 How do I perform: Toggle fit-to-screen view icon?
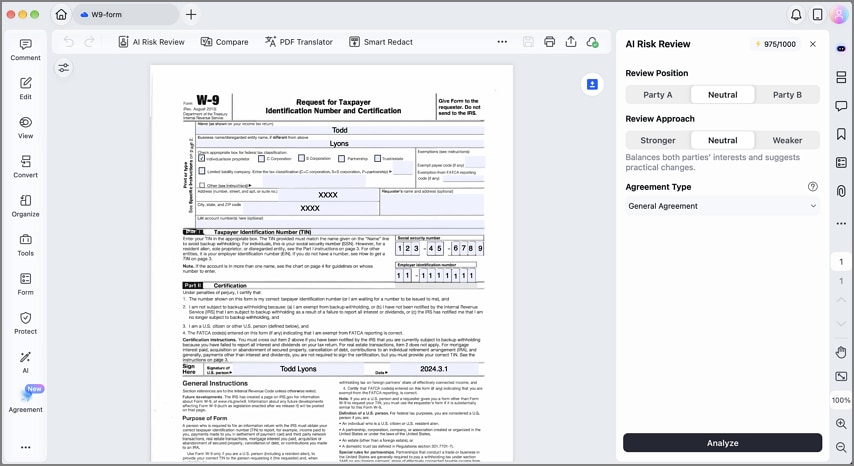point(841,376)
